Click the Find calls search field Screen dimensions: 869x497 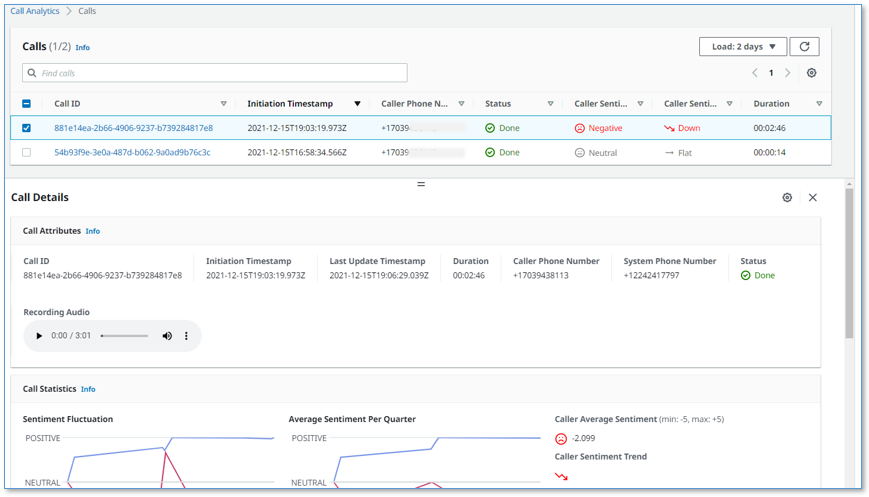215,73
